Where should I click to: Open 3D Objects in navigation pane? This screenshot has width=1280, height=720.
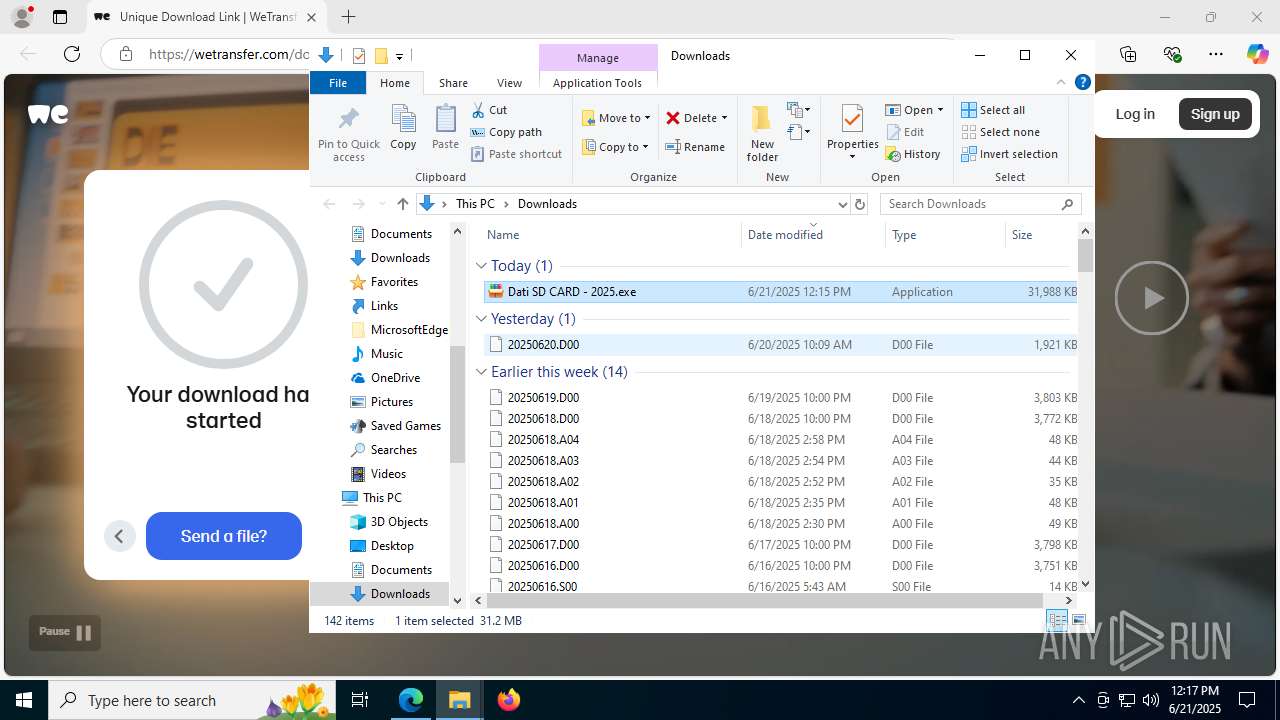click(x=399, y=522)
